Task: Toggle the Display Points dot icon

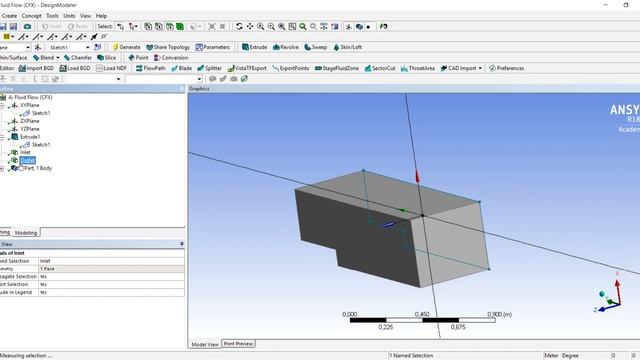Action: pos(369,27)
